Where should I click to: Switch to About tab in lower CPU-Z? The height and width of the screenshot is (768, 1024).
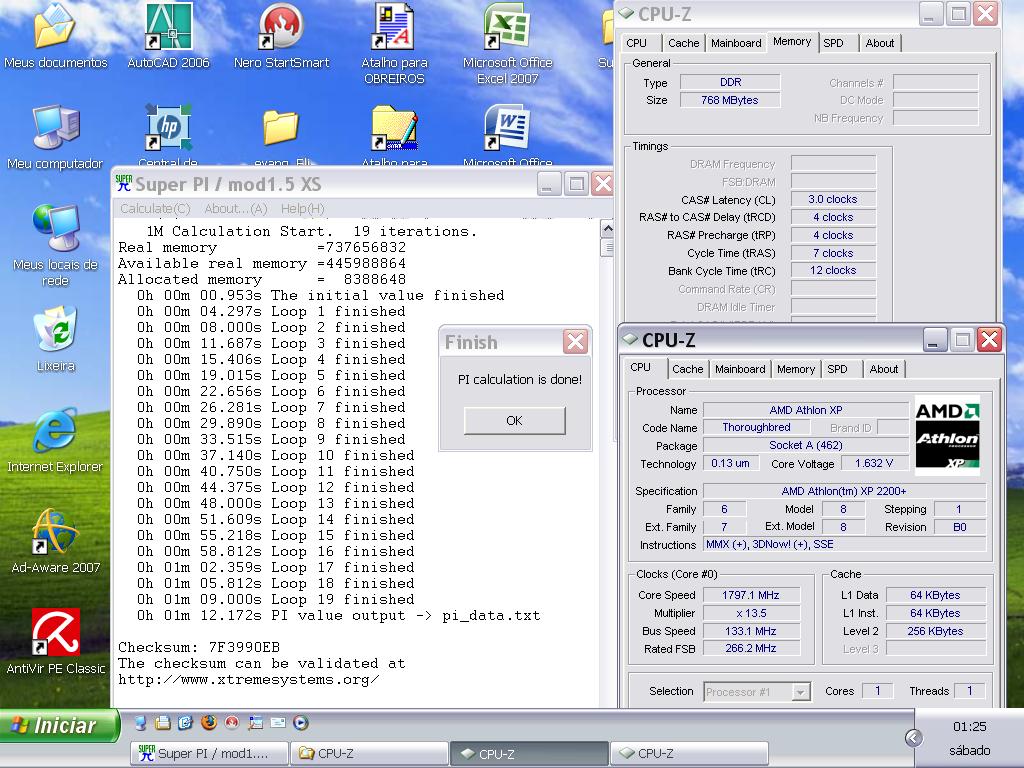point(884,369)
